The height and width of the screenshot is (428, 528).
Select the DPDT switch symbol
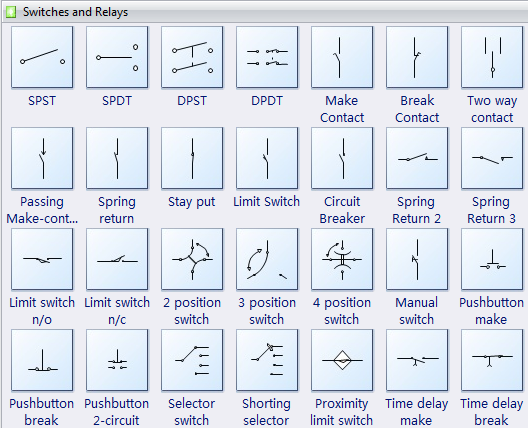267,57
